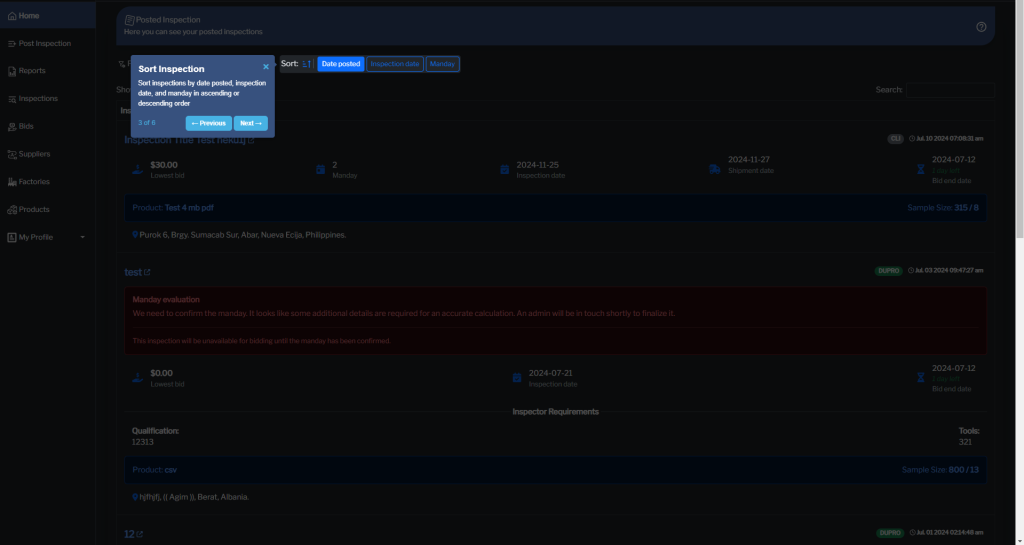Click the Home house icon in sidebar

tap(12, 16)
